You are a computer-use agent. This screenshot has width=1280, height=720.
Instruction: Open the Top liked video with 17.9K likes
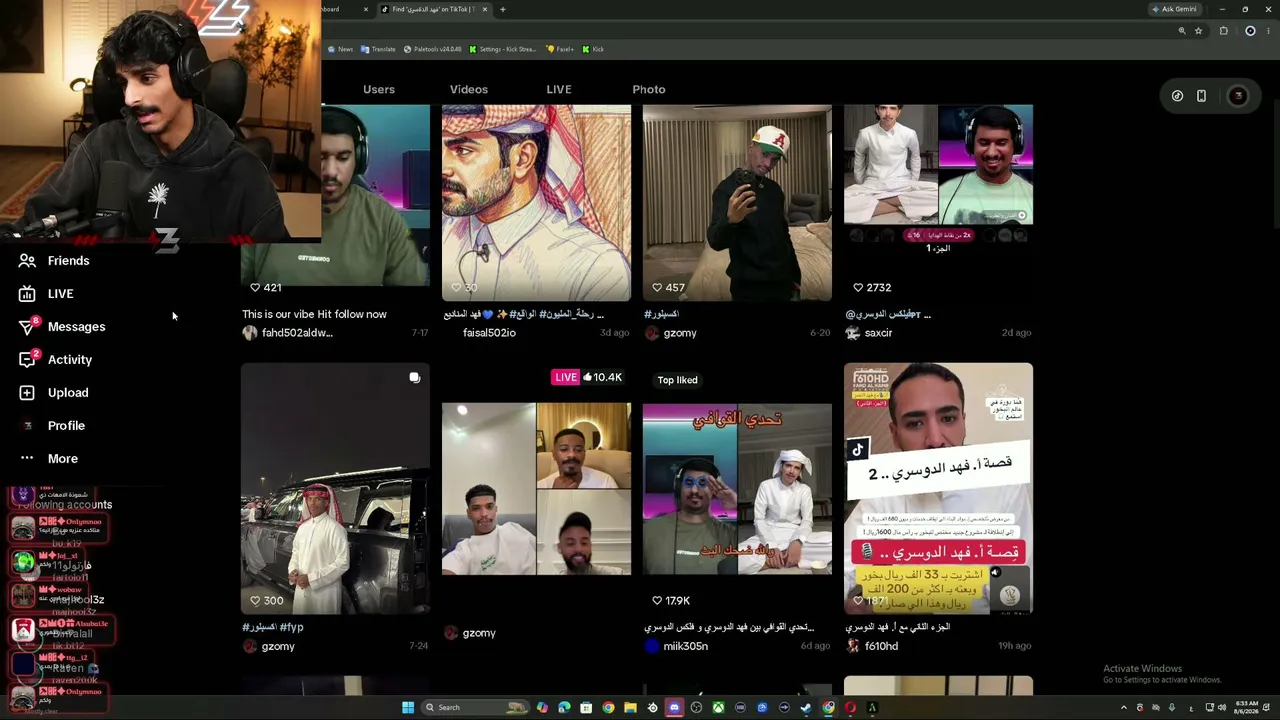click(x=737, y=489)
